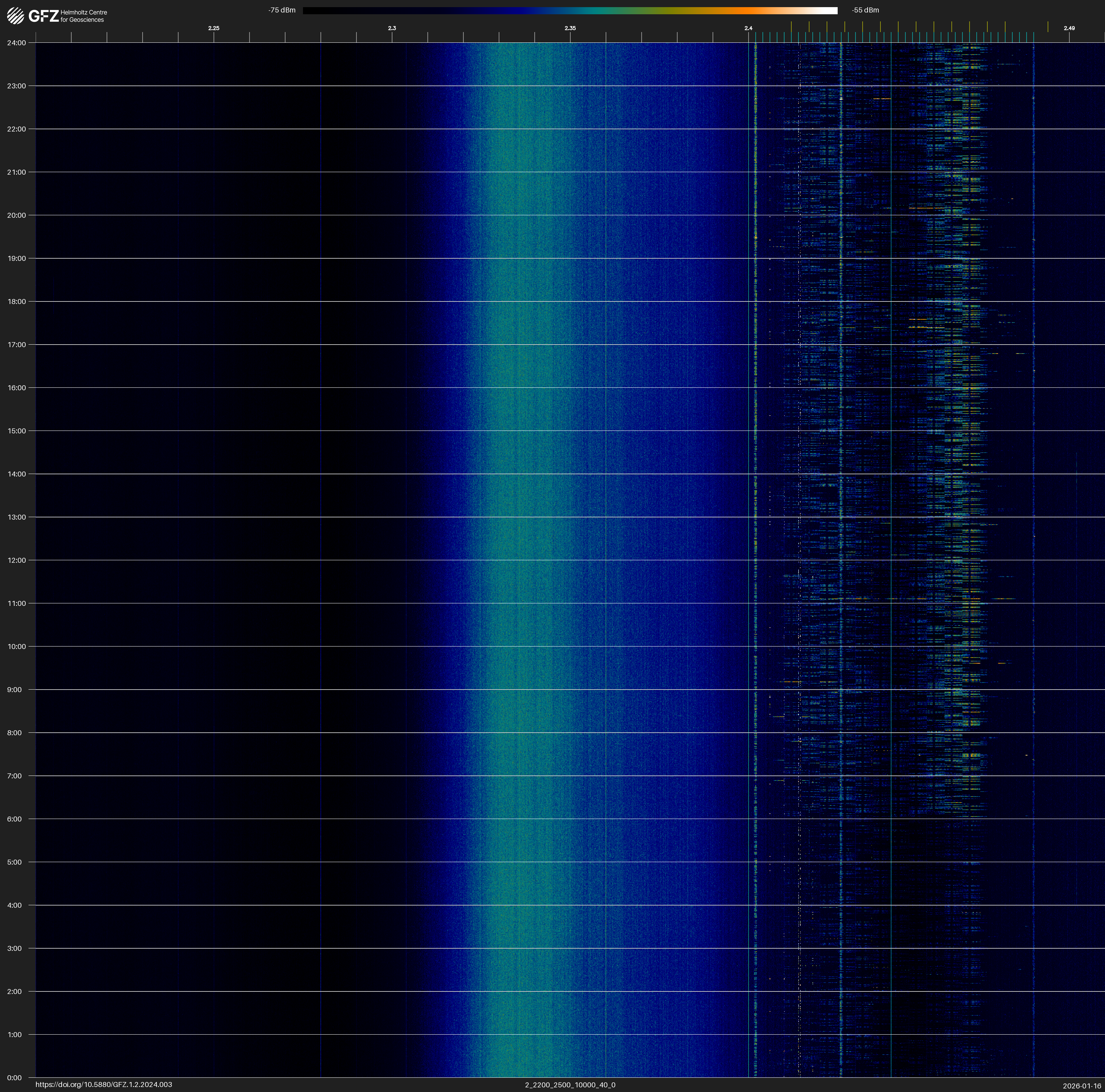Click the 18:00 time axis label

point(17,301)
